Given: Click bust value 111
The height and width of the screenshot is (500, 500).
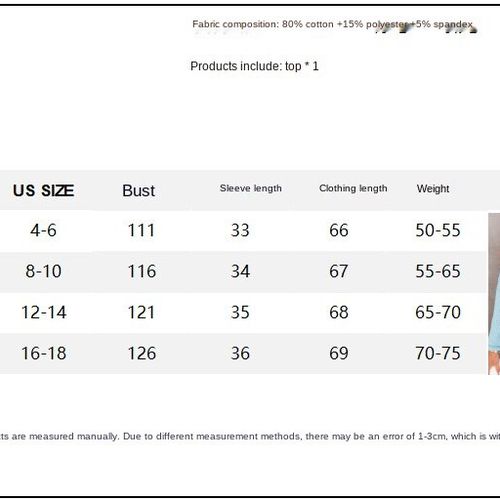Looking at the screenshot, I should point(141,230).
